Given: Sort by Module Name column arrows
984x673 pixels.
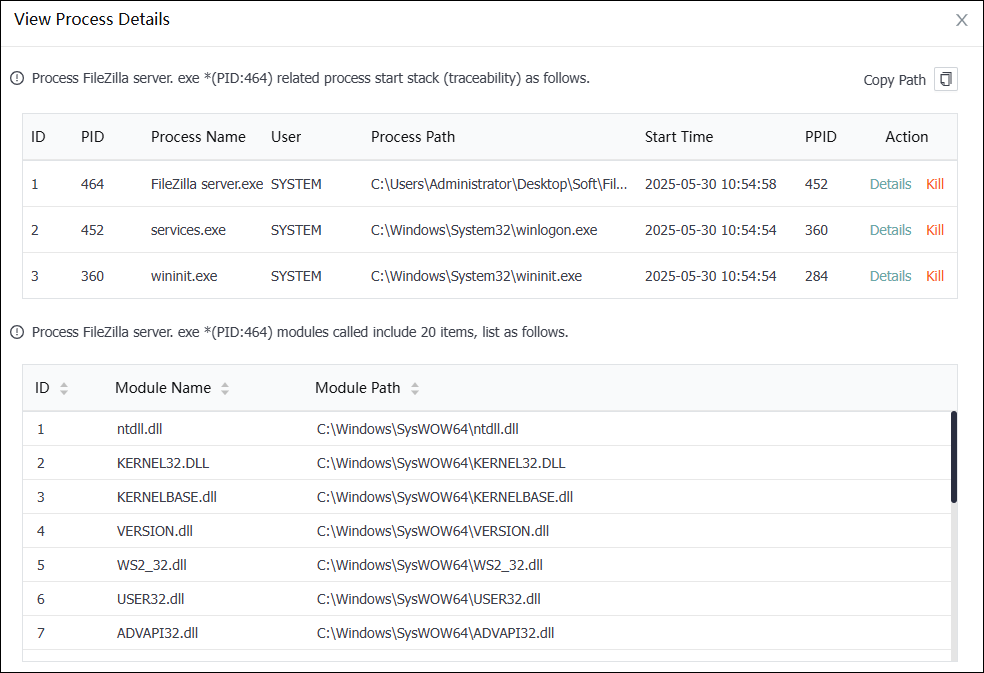Looking at the screenshot, I should (x=224, y=388).
